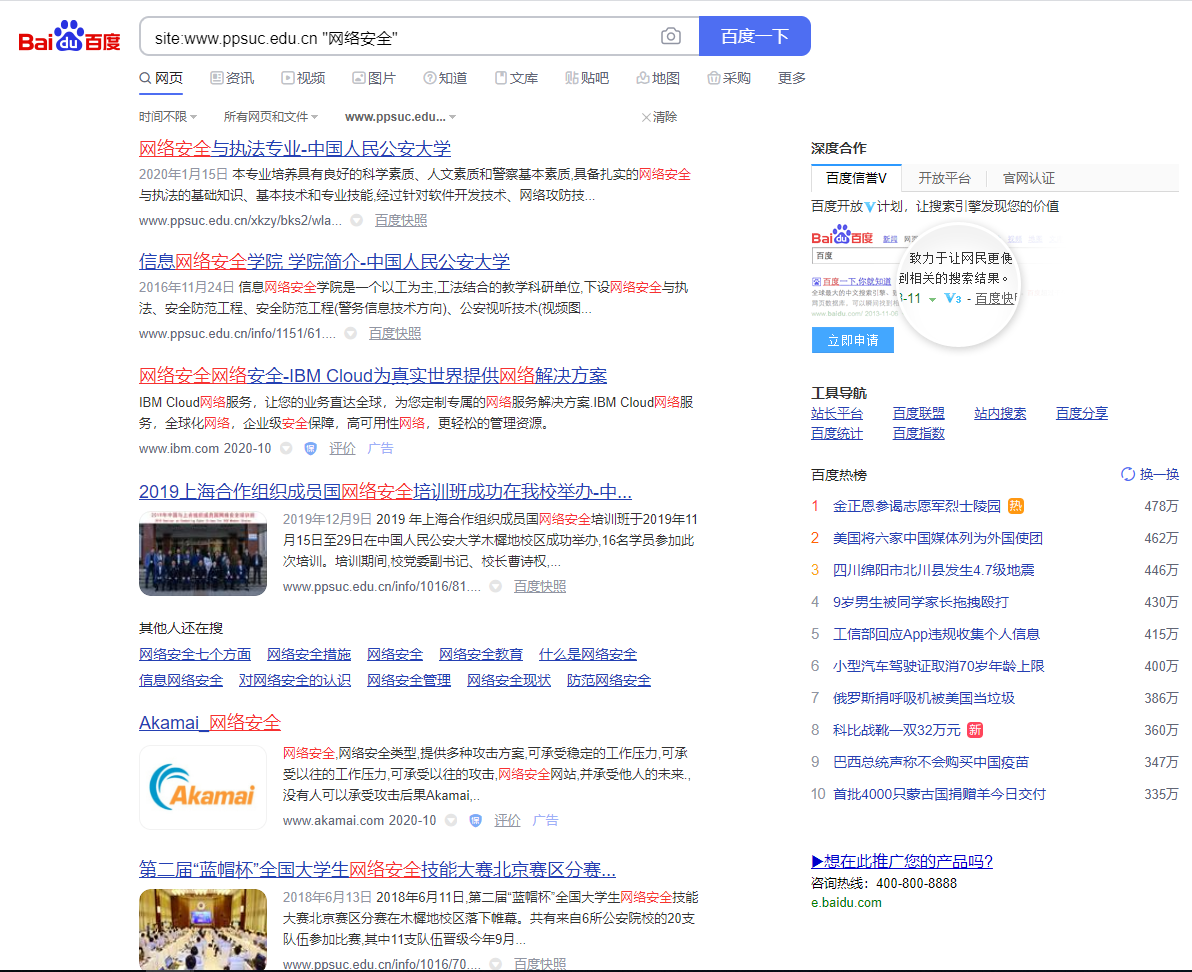Open the 百度联盟 tool link
Screen dimensions: 1192x972
[x=918, y=413]
